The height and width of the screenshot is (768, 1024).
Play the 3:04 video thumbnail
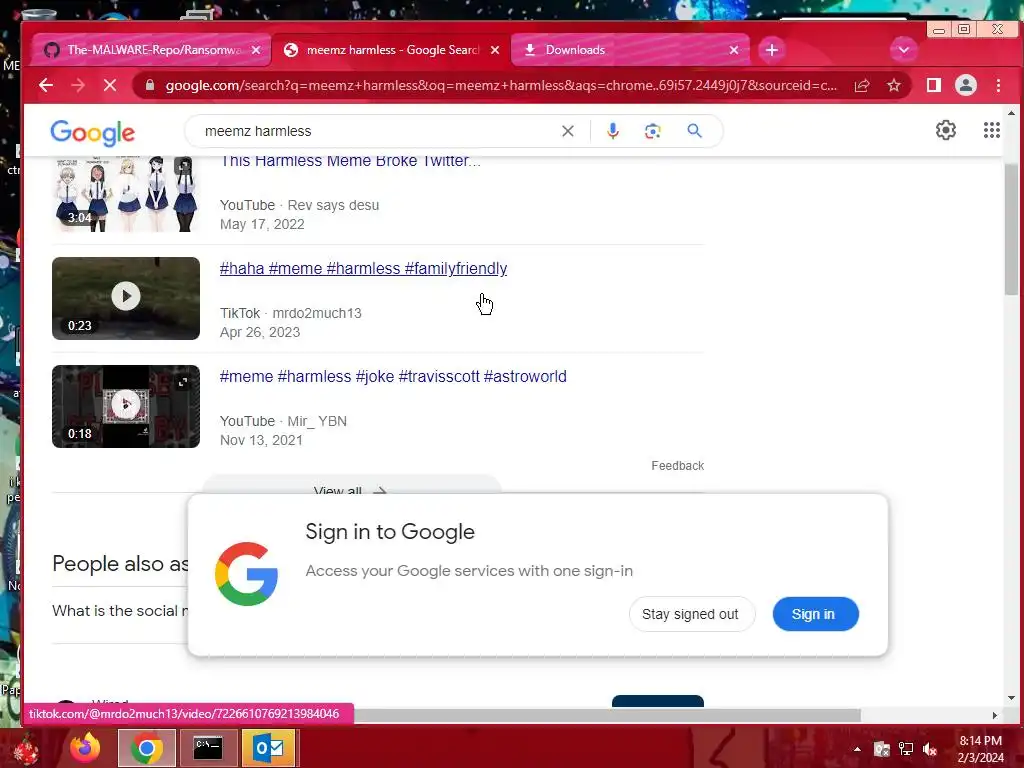click(x=126, y=194)
